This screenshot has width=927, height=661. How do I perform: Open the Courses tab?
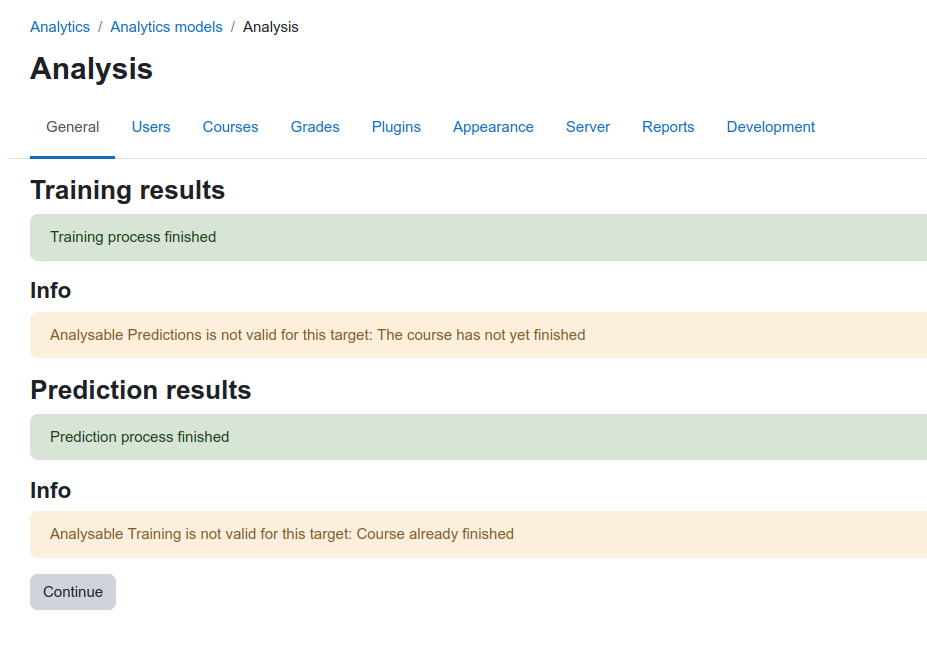[231, 127]
